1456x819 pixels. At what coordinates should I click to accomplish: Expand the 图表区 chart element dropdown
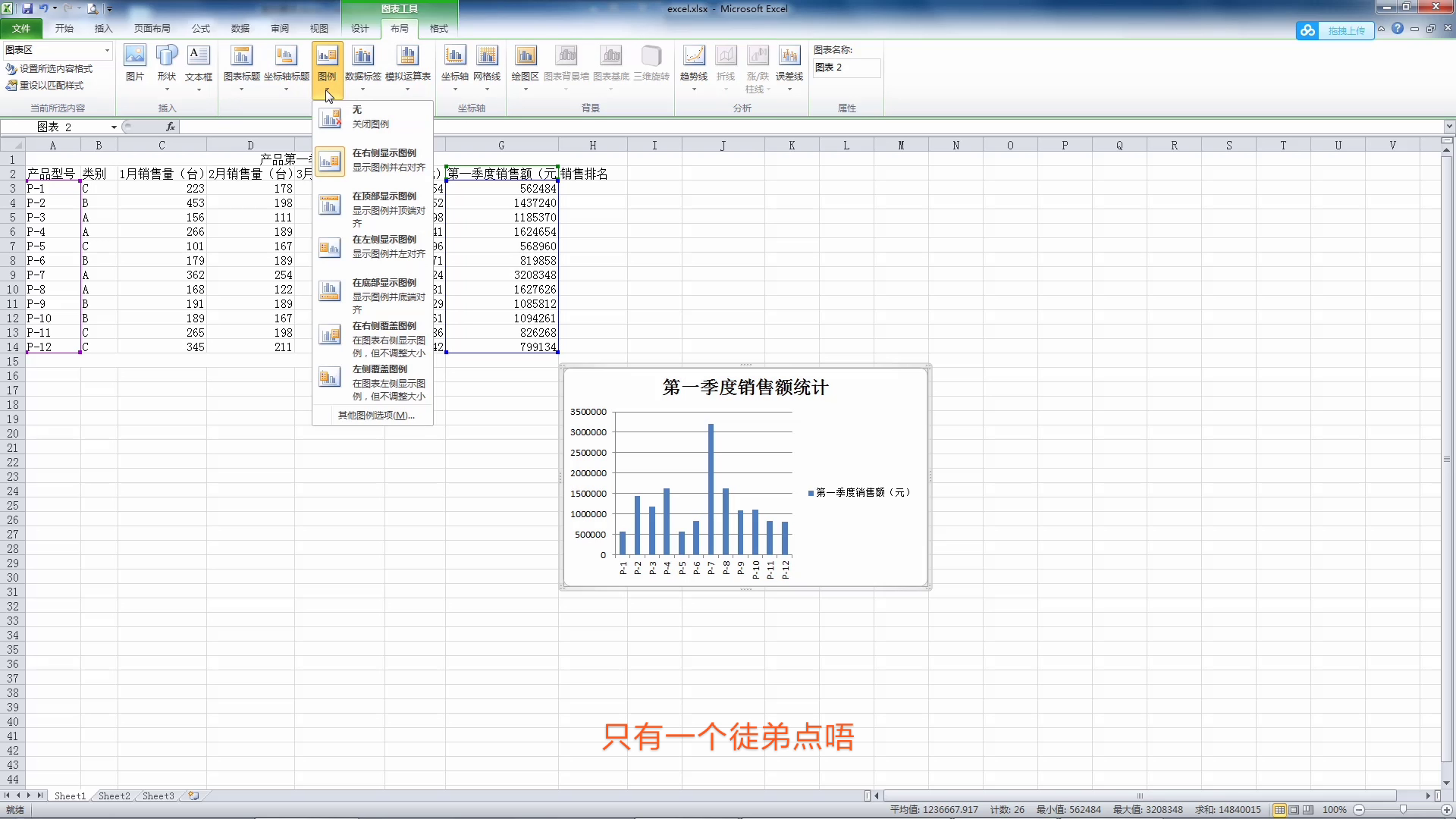(107, 50)
